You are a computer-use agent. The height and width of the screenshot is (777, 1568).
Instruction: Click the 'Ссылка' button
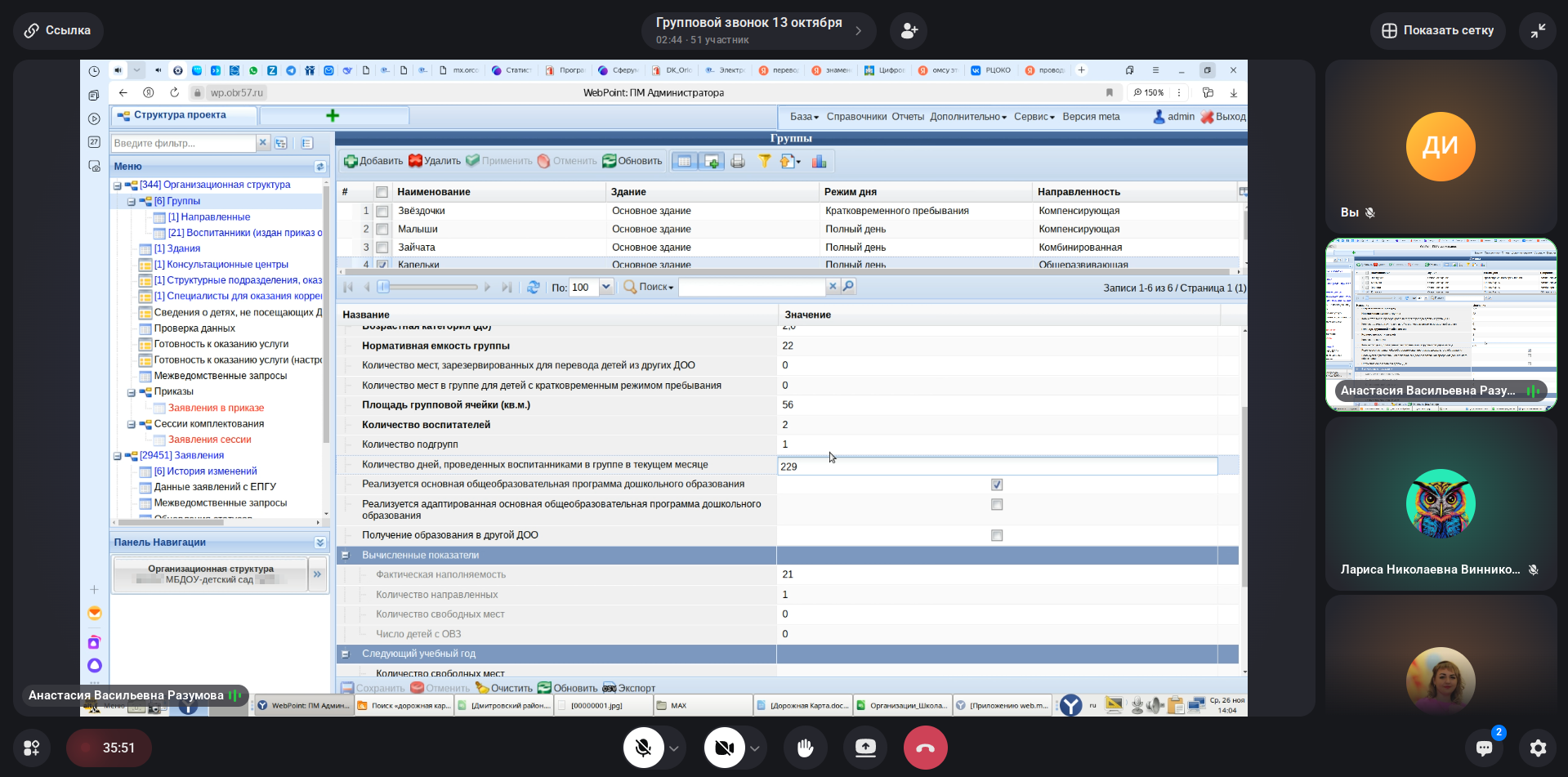point(58,31)
